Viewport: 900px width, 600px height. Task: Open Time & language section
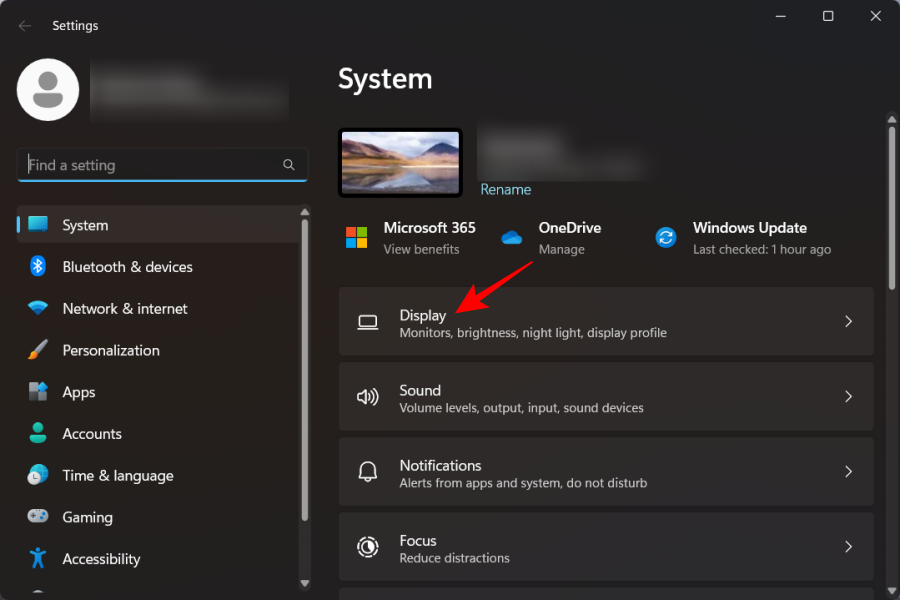(x=117, y=476)
